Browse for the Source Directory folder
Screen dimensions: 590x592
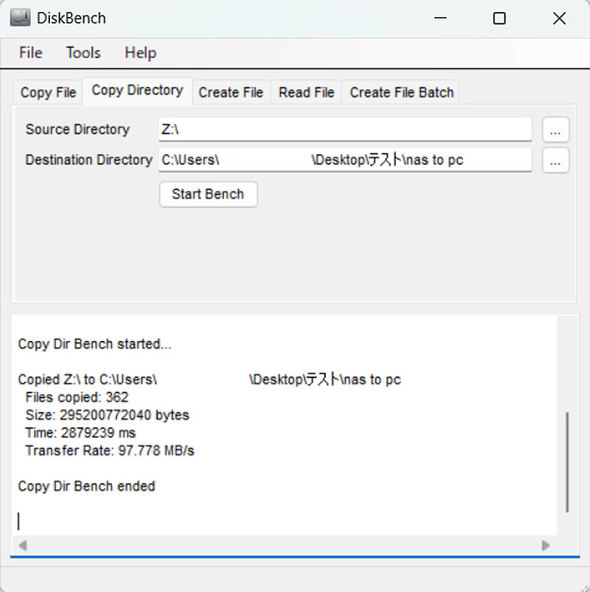pos(555,130)
